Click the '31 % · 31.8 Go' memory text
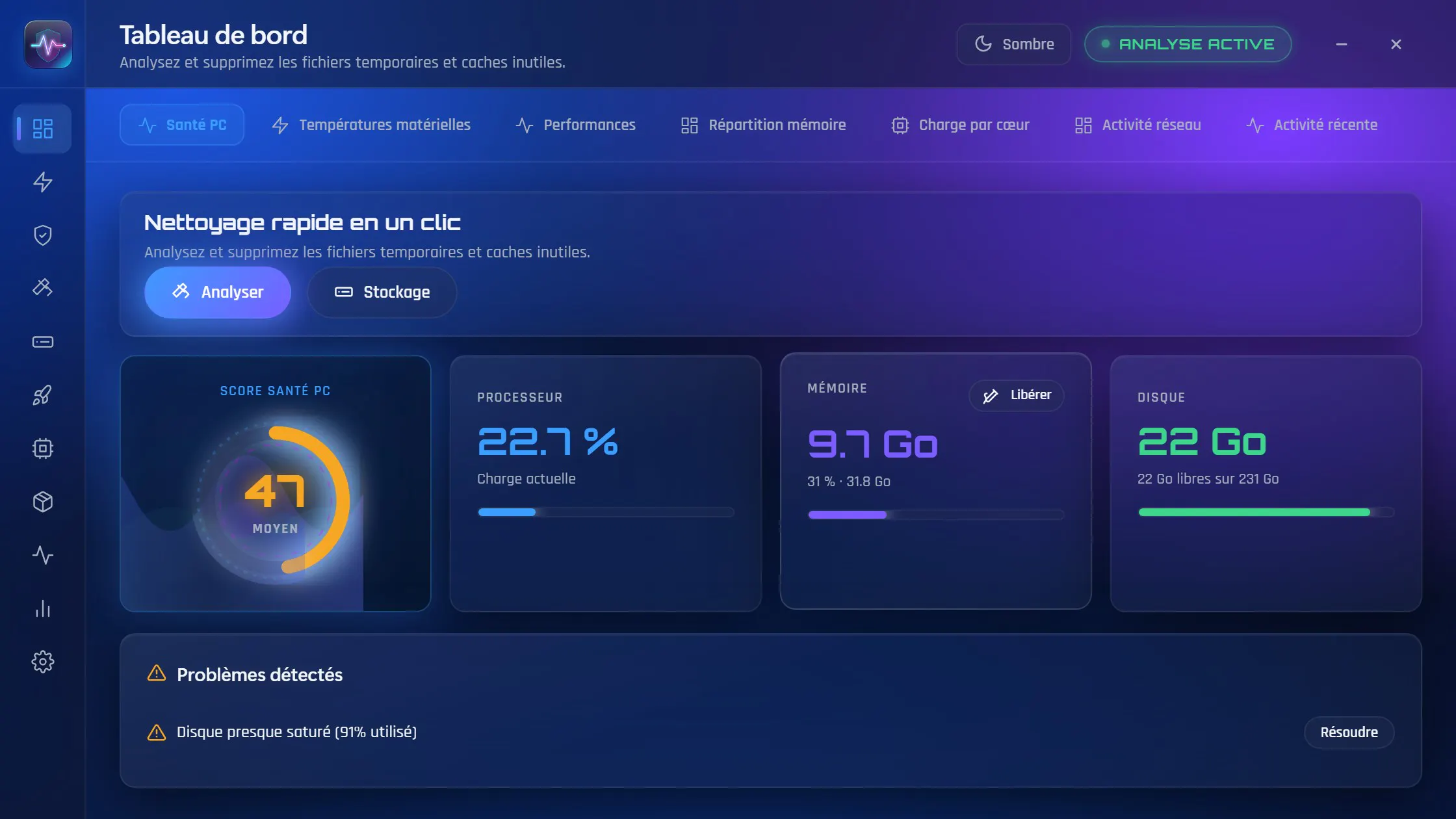The image size is (1456, 819). (848, 482)
